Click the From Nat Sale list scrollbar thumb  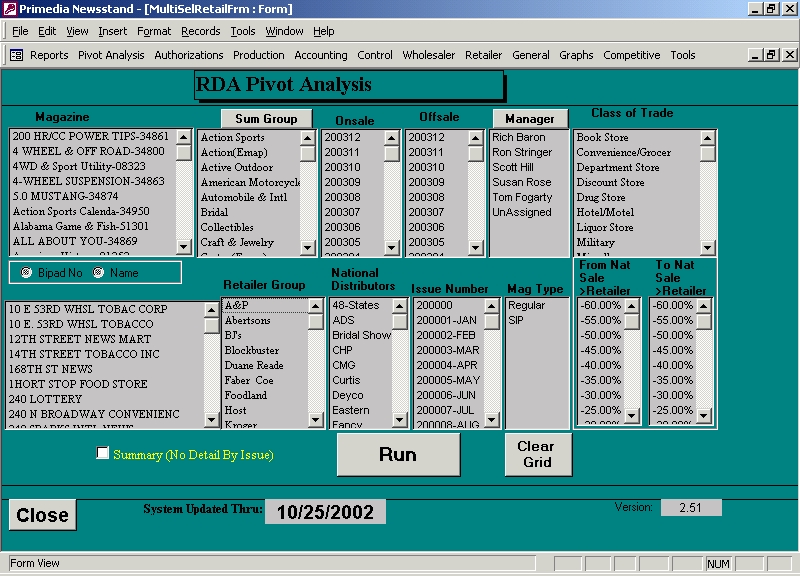(632, 322)
